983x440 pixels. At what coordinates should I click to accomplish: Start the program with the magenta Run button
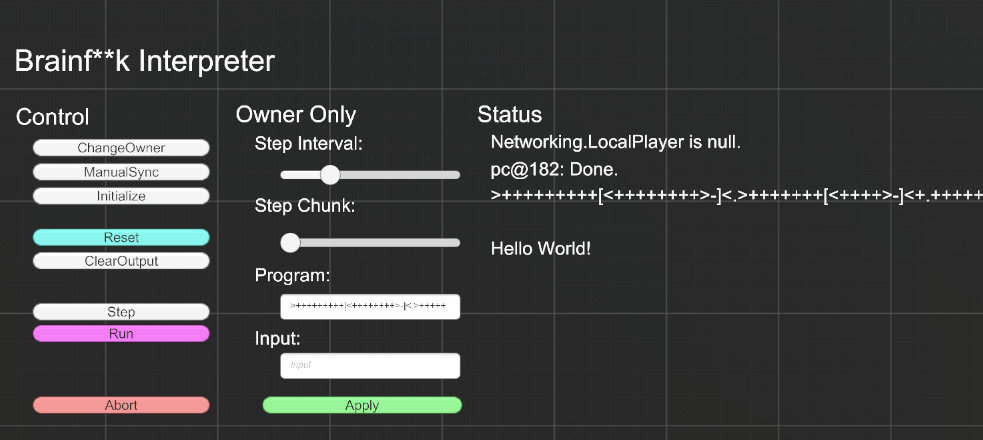coord(121,333)
